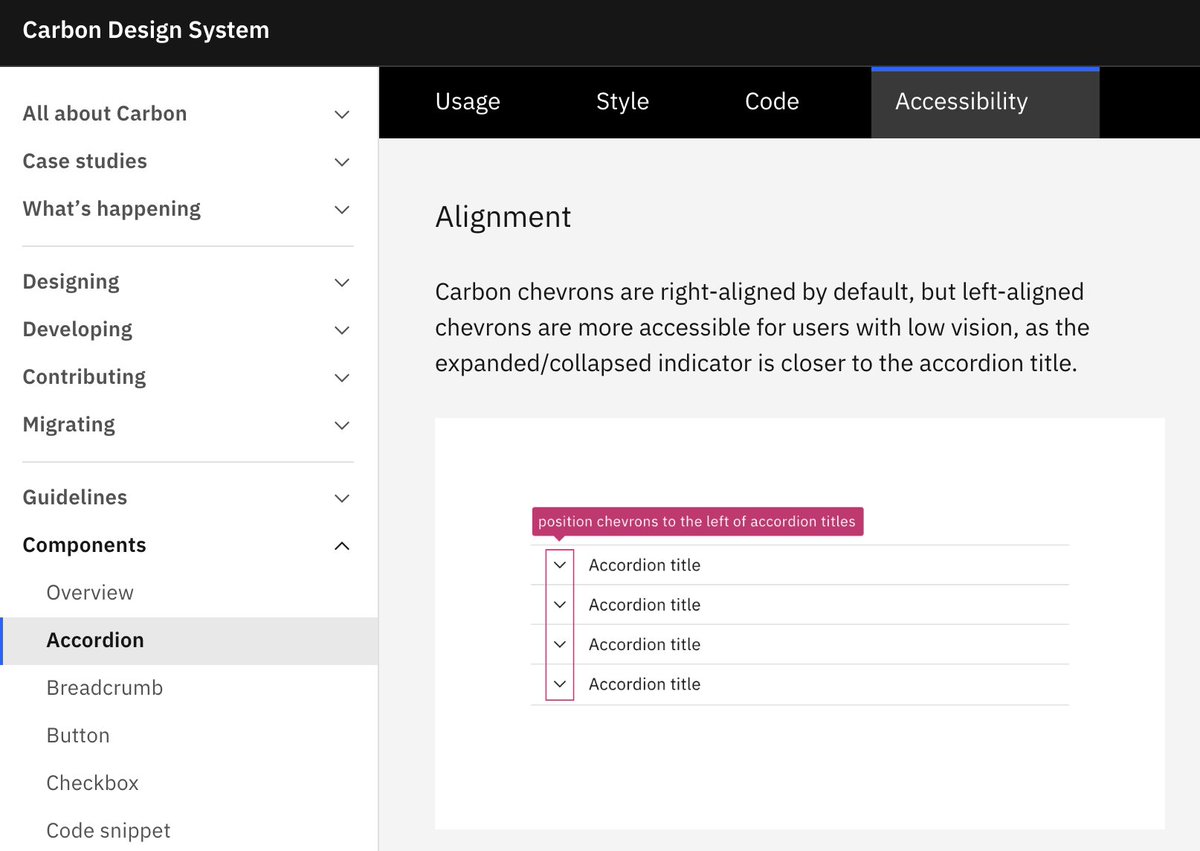The image size is (1200, 851).
Task: Expand the Guidelines section chevron
Action: click(x=342, y=498)
